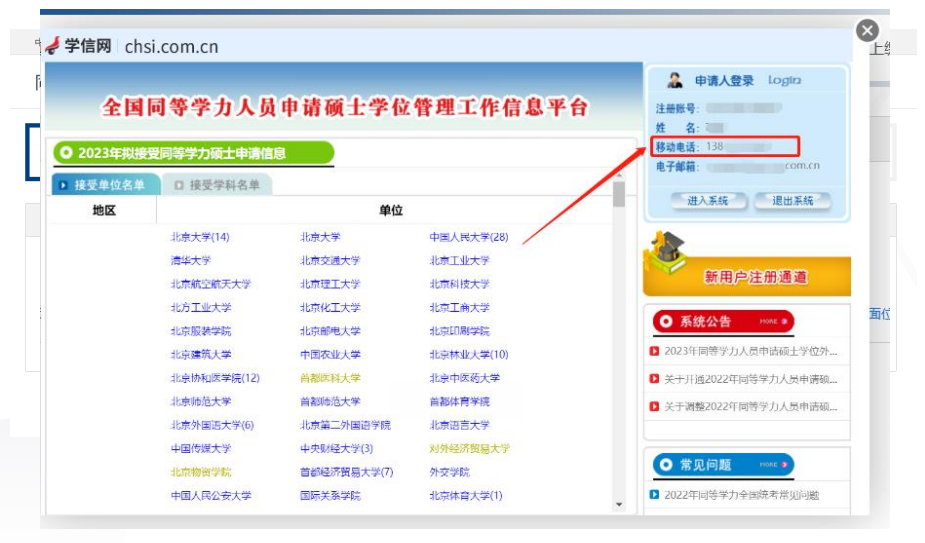Open 北京工商大学 link

coord(460,308)
